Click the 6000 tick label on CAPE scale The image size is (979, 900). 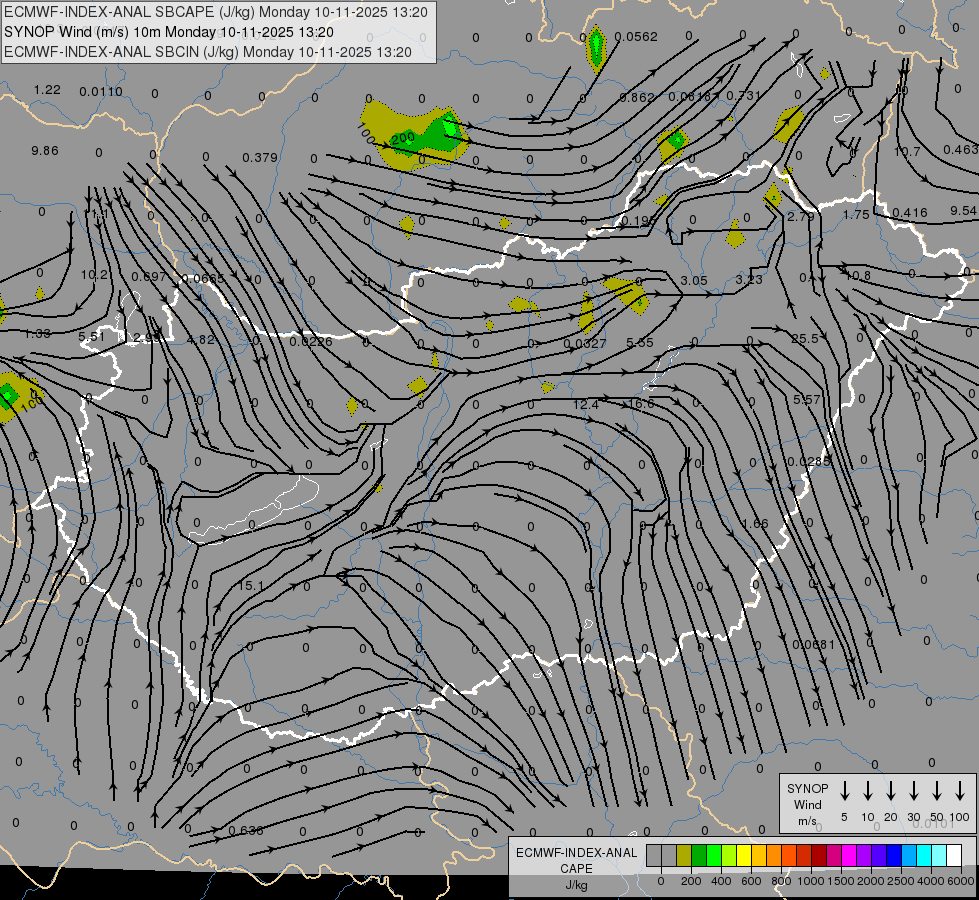pyautogui.click(x=961, y=881)
